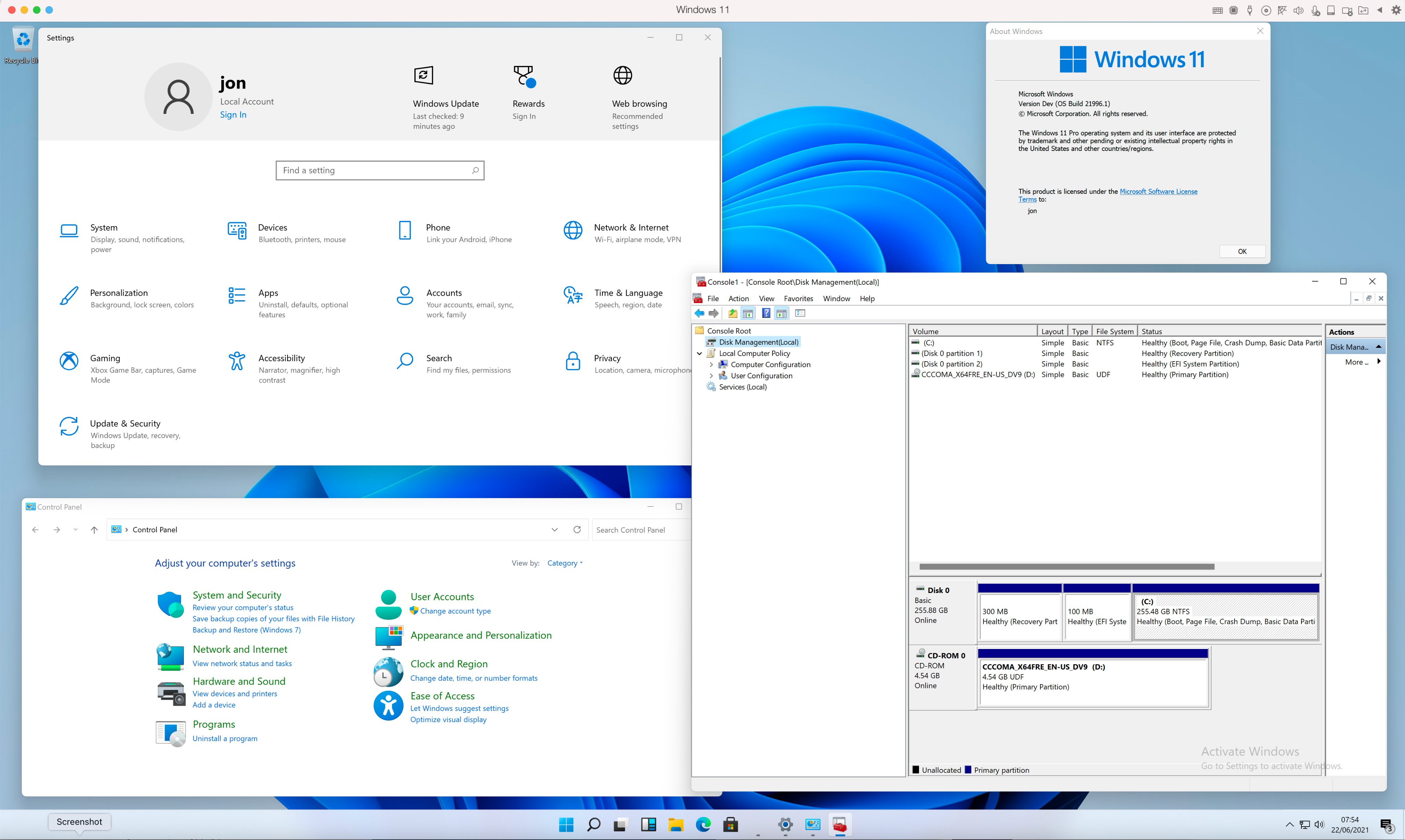
Task: Click the forward arrow in Console1 toolbar
Action: (x=714, y=313)
